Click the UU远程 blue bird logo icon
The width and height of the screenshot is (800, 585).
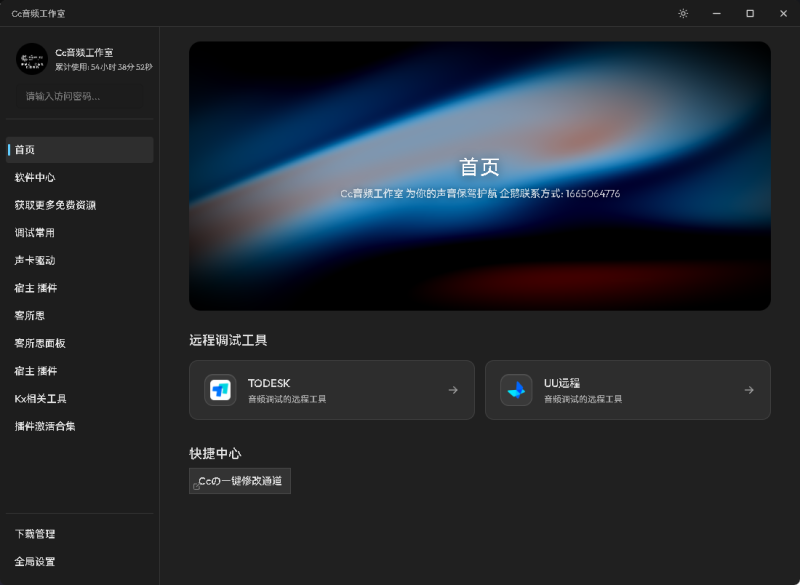point(516,390)
